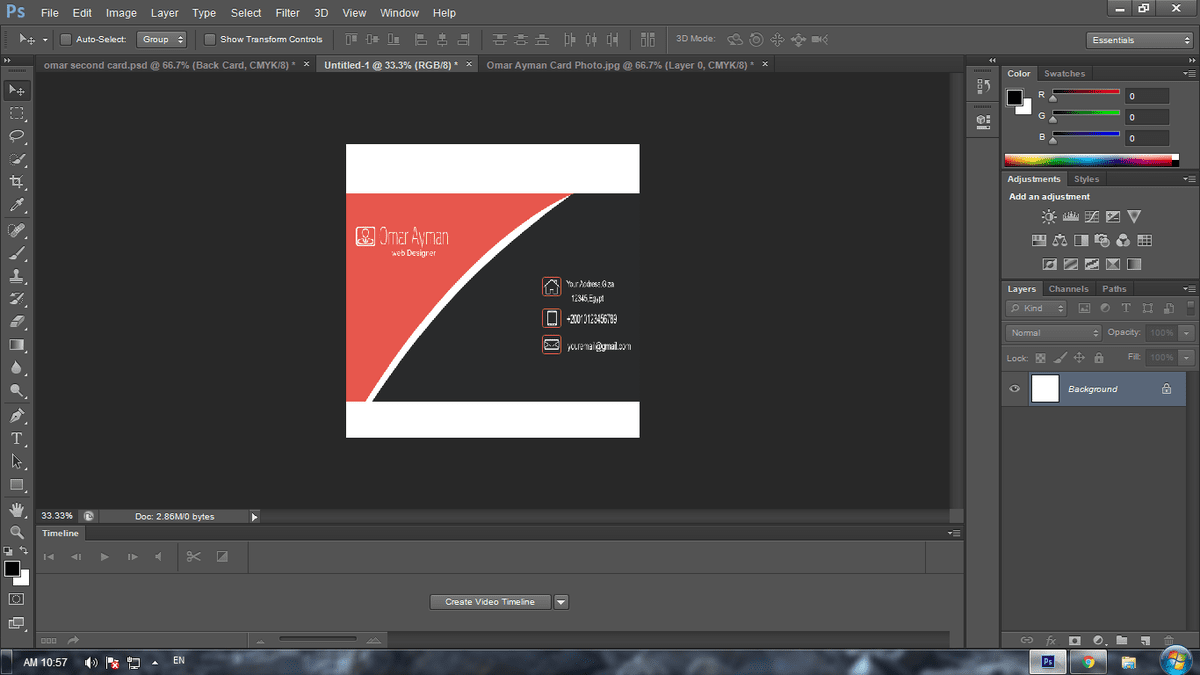The width and height of the screenshot is (1200, 675).
Task: Select the Eyedropper tool
Action: pos(17,205)
